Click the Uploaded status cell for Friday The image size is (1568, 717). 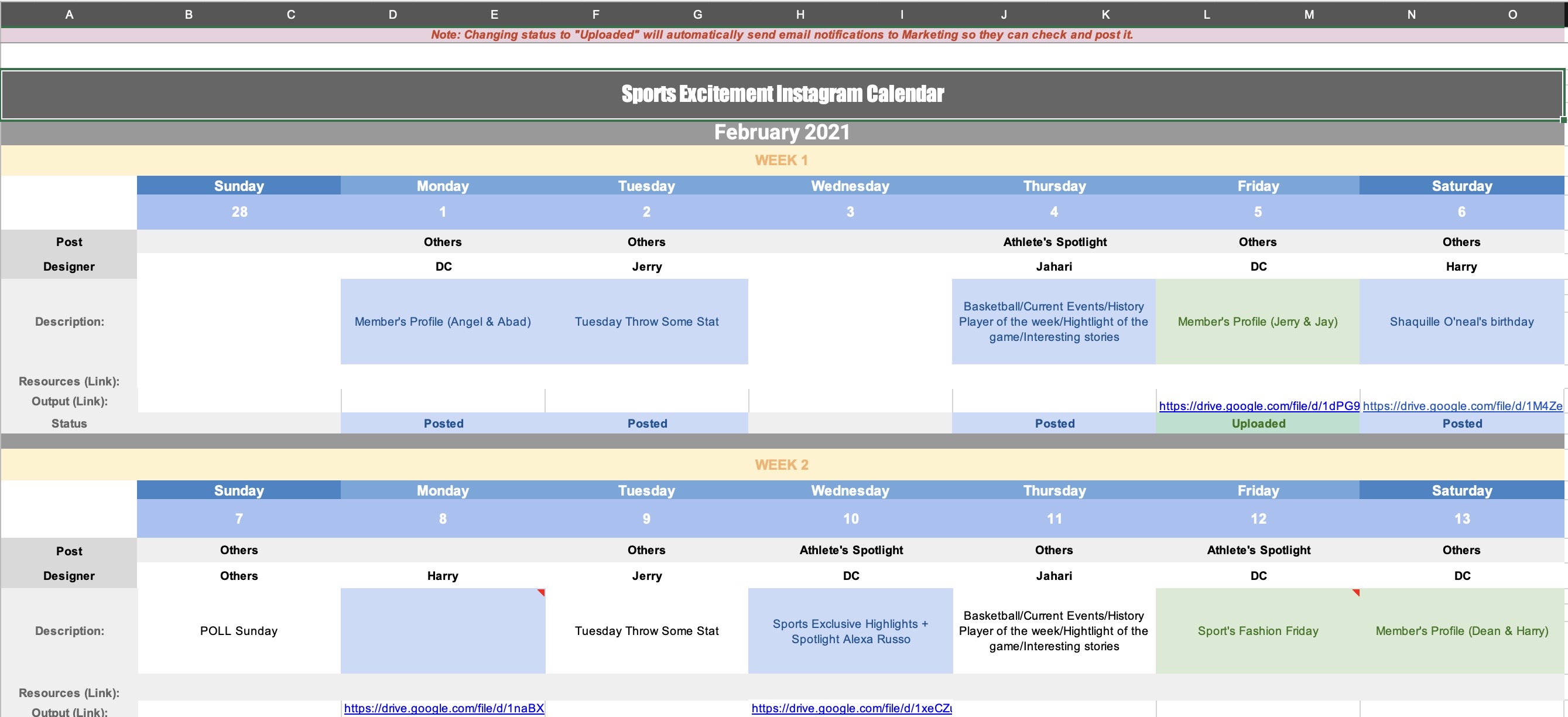[1258, 424]
